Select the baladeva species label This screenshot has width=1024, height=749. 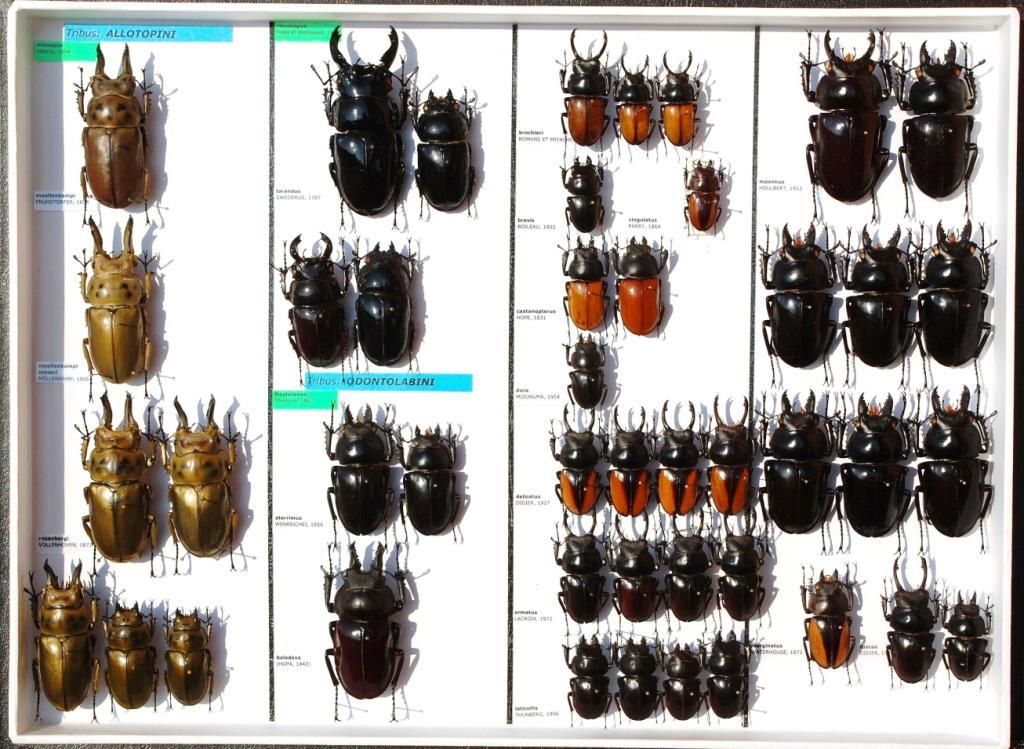[294, 660]
